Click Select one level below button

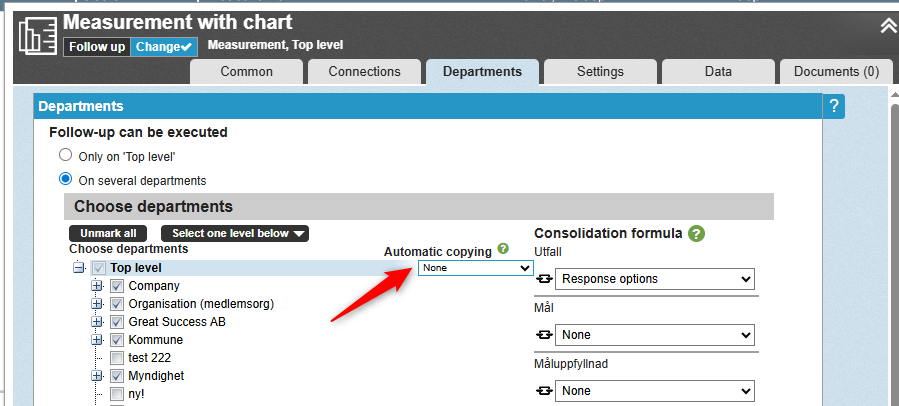coord(234,233)
